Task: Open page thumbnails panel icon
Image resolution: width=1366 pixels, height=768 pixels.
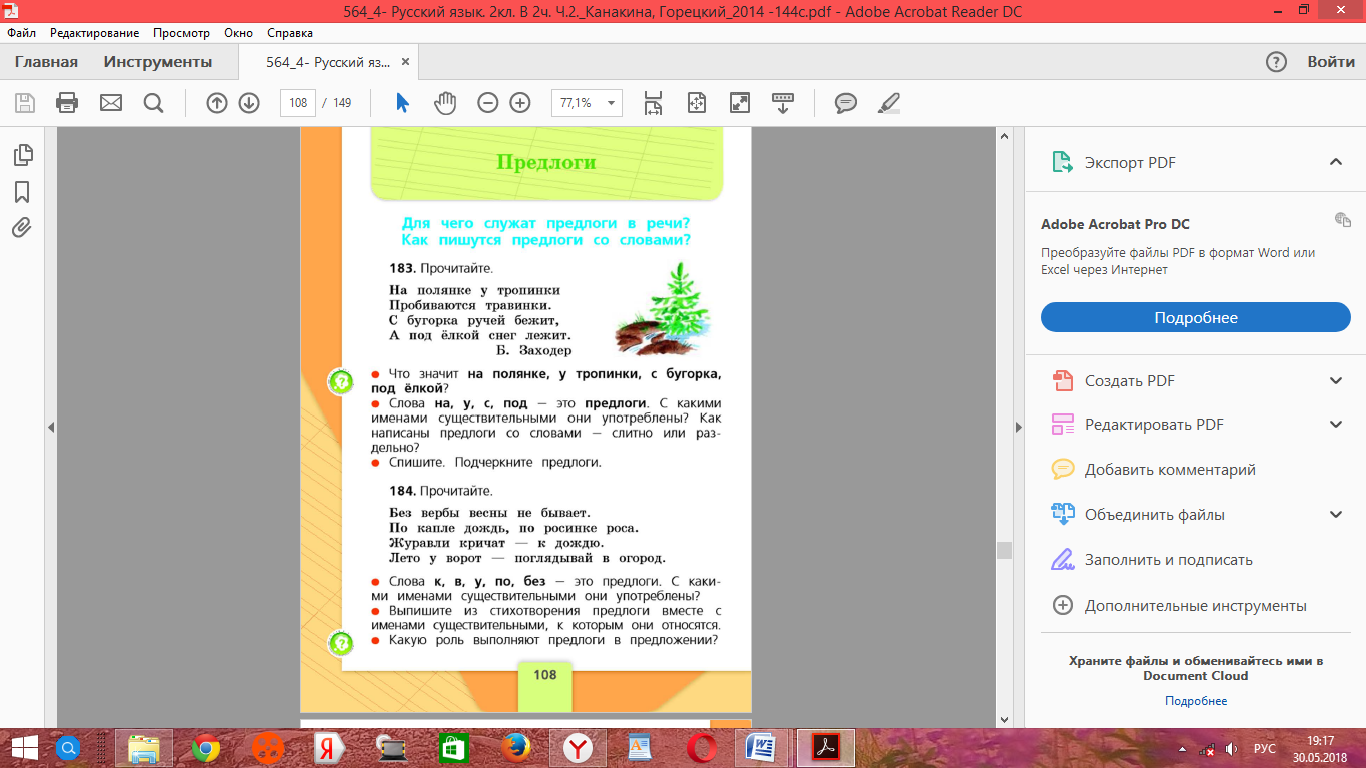Action: coord(22,154)
